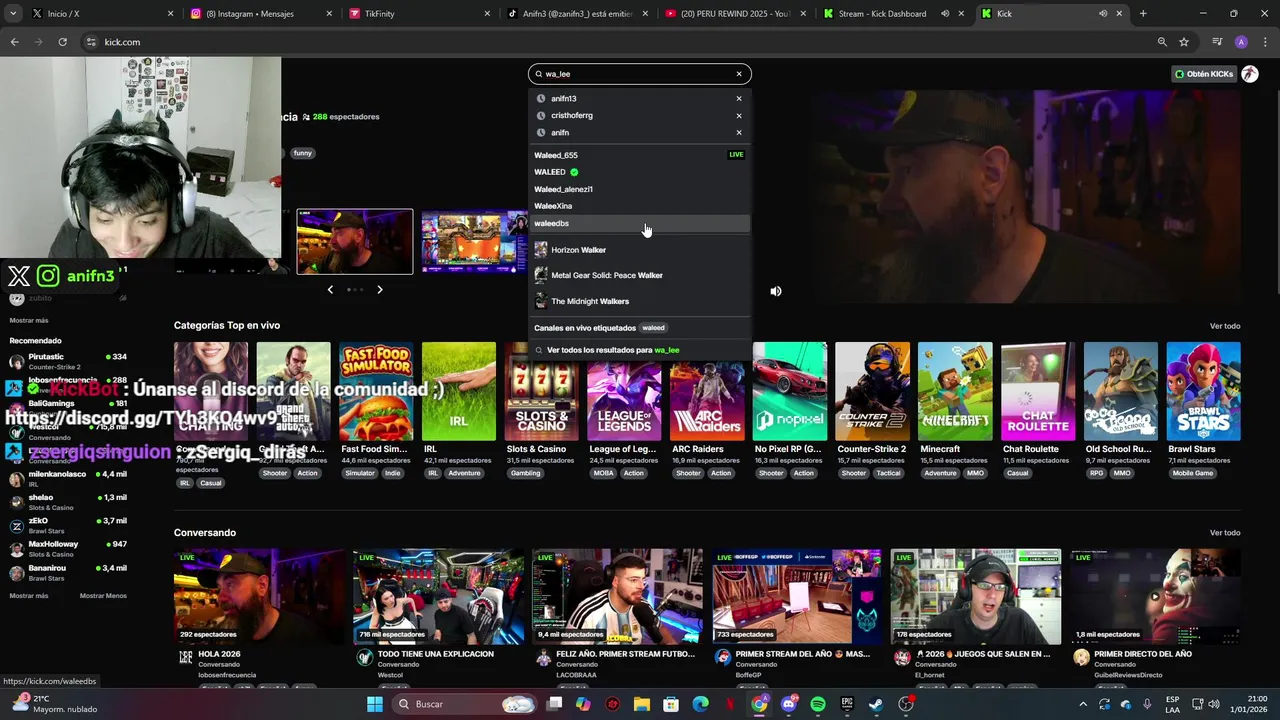
Task: Open Waleed_alenezi1 channel result
Action: pos(640,189)
